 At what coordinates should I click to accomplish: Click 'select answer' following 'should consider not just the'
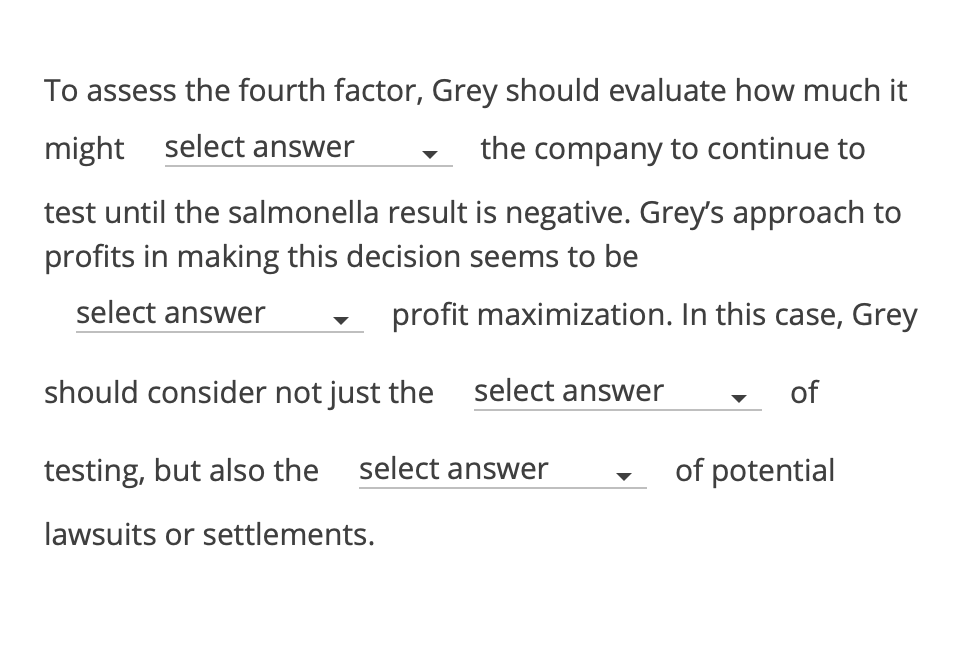point(568,392)
